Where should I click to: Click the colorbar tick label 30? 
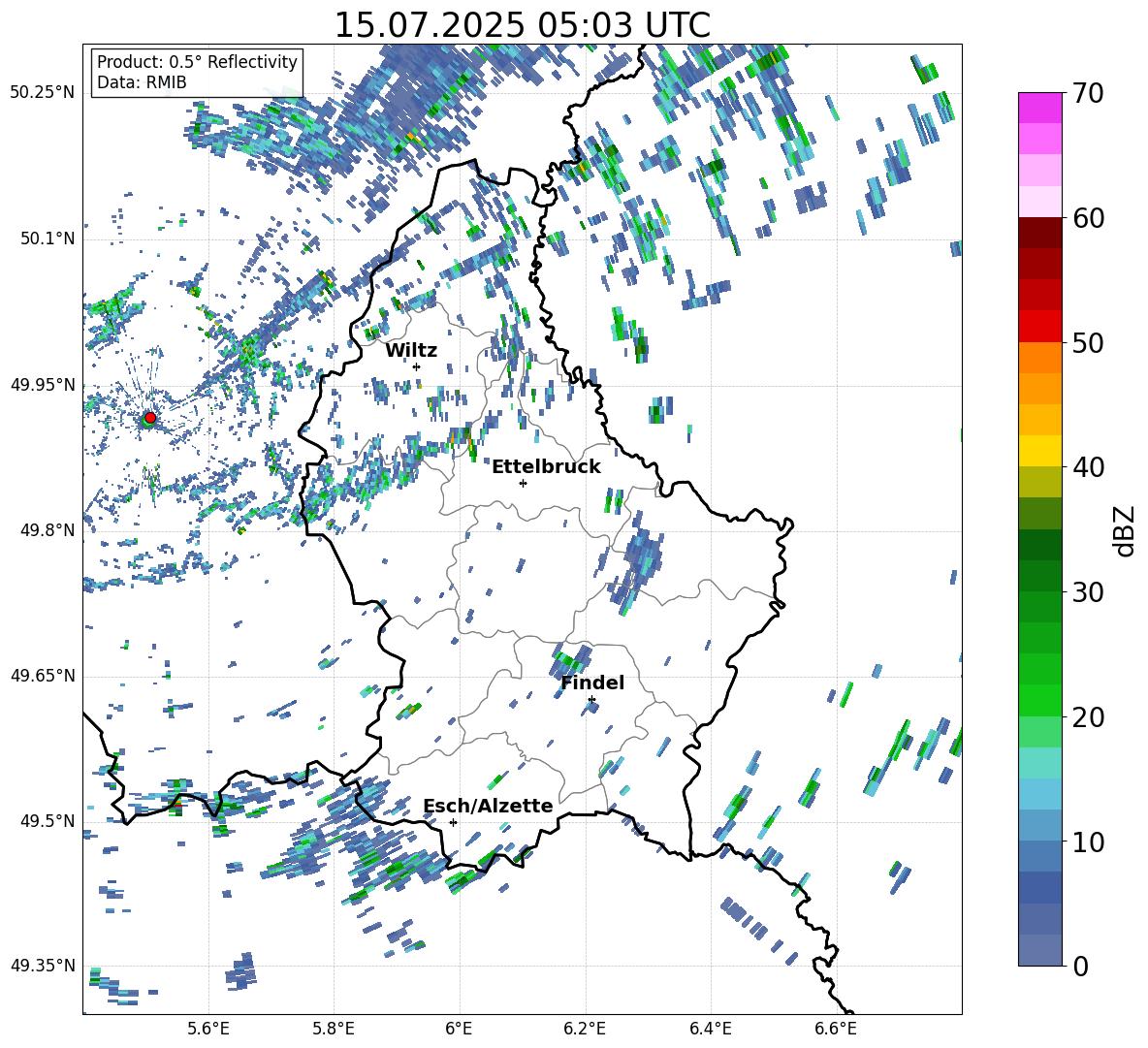(x=1088, y=592)
